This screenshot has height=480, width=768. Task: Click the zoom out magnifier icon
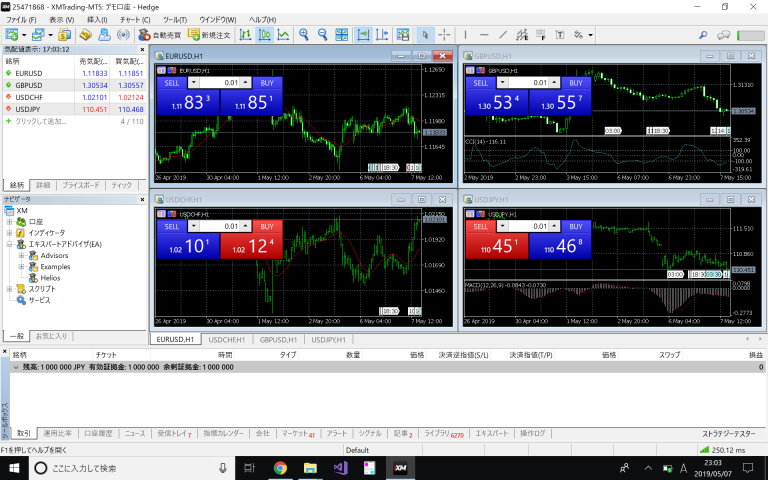click(324, 35)
